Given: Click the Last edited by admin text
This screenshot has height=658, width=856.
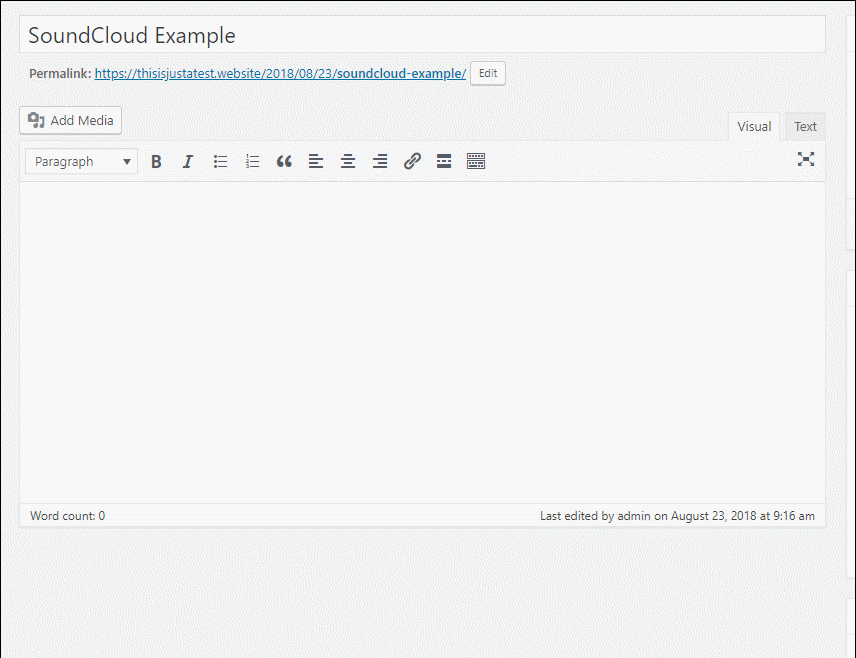Looking at the screenshot, I should 677,515.
